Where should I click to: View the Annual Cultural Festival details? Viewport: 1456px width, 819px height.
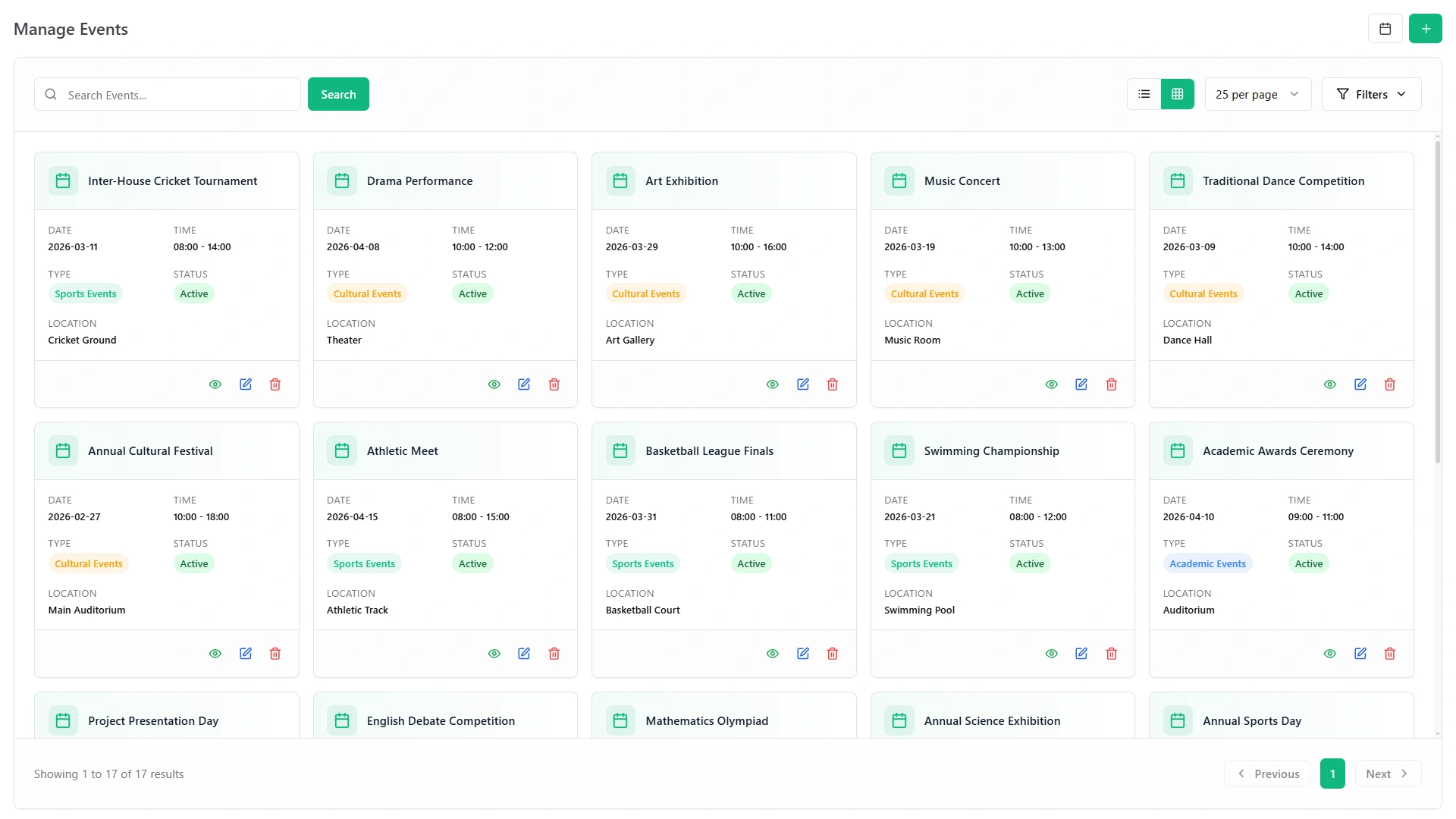(x=215, y=654)
